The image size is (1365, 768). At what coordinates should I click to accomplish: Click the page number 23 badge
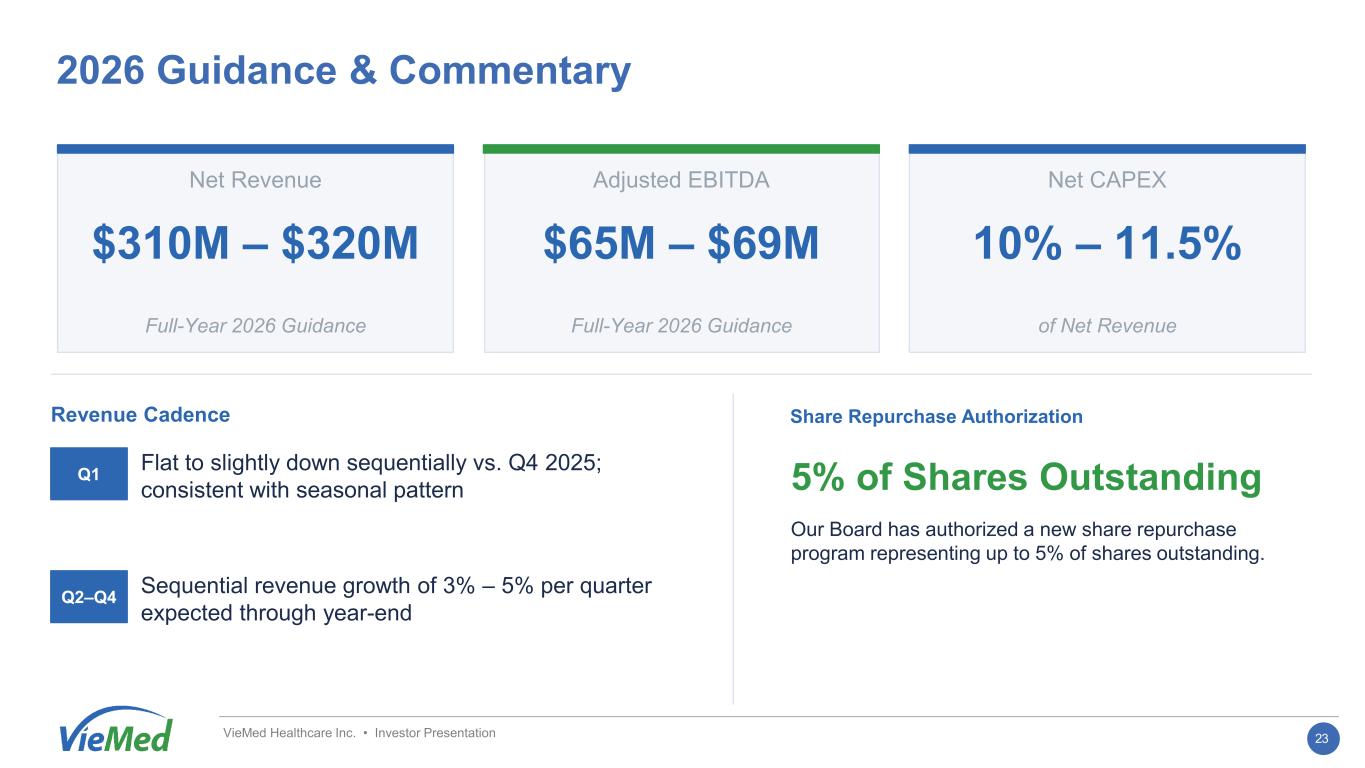point(1321,739)
